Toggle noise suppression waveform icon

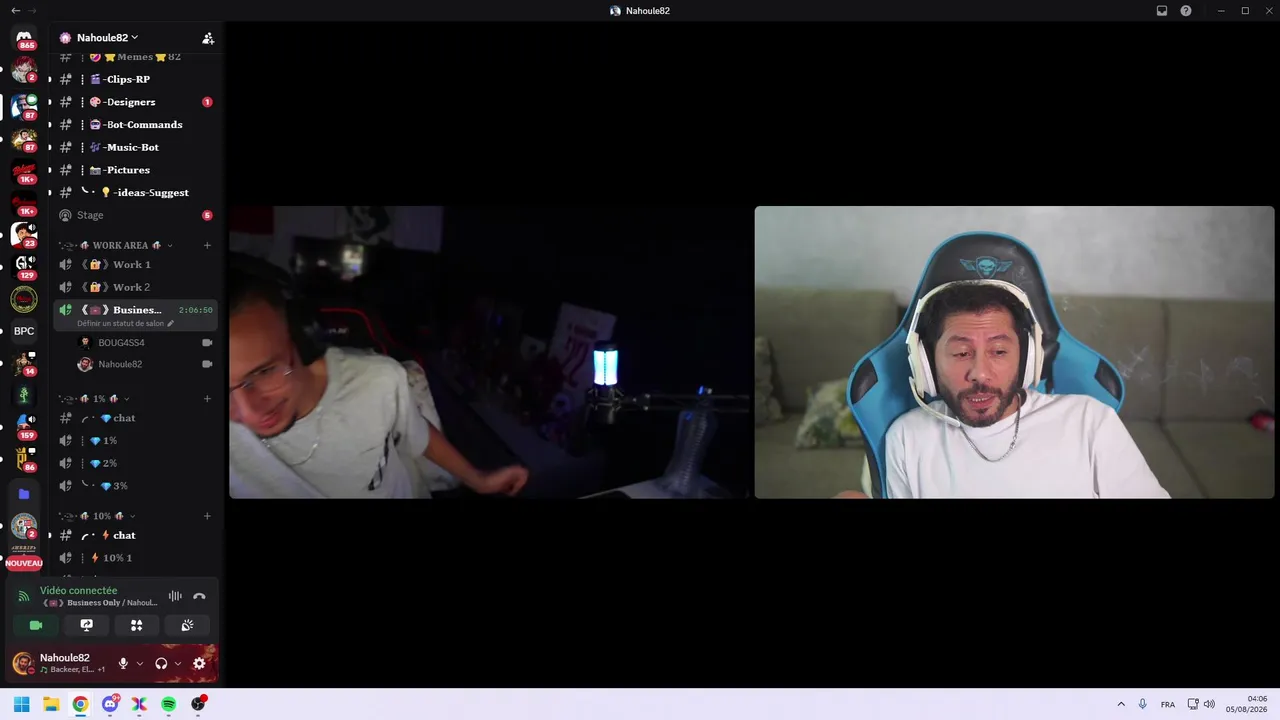[175, 596]
